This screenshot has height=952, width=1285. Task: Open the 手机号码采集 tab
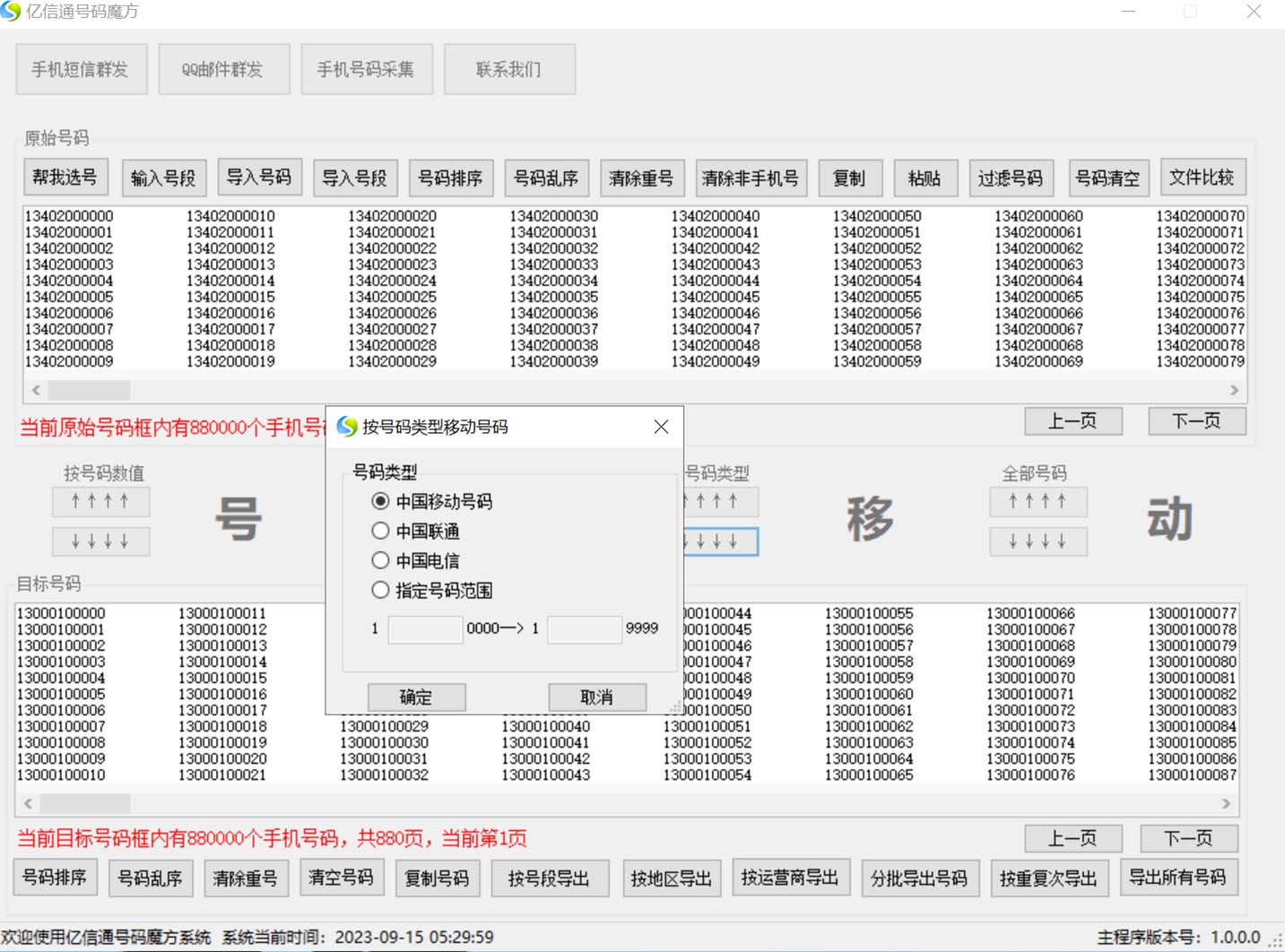(366, 69)
